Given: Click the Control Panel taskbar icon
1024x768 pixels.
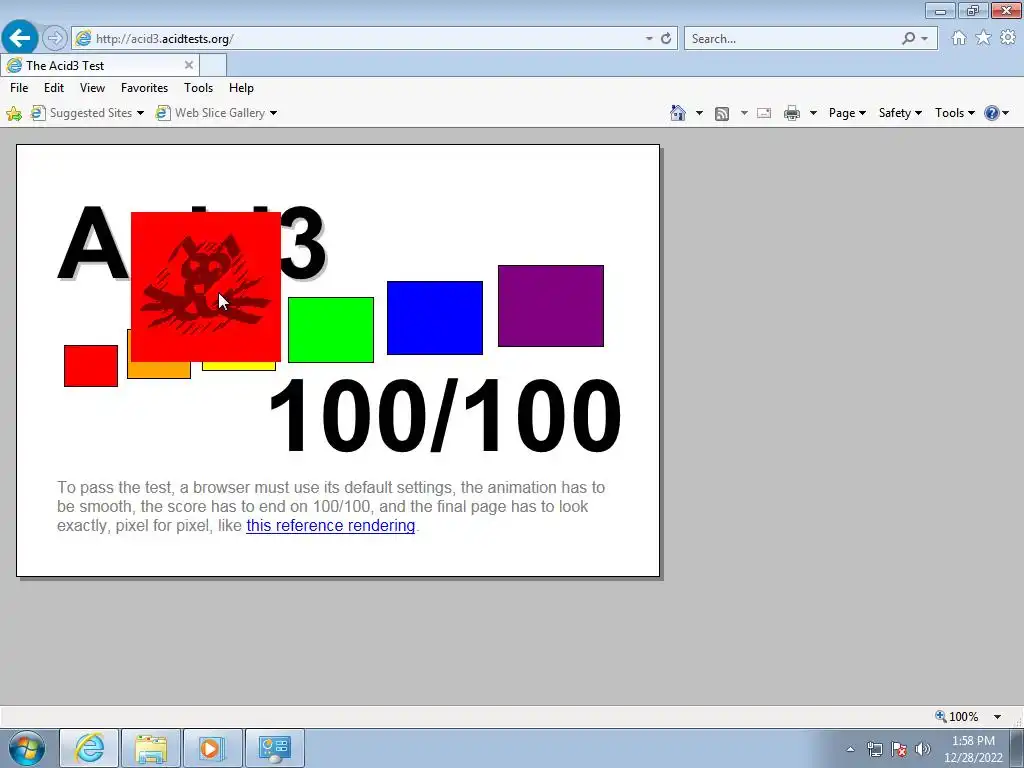Looking at the screenshot, I should [274, 748].
